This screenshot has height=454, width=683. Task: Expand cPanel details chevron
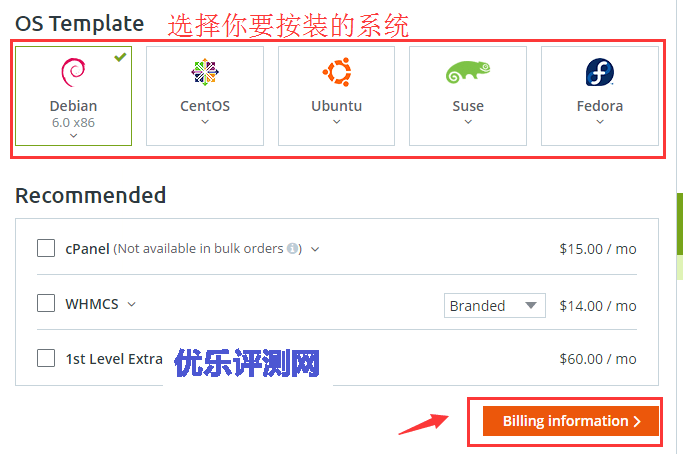(315, 249)
